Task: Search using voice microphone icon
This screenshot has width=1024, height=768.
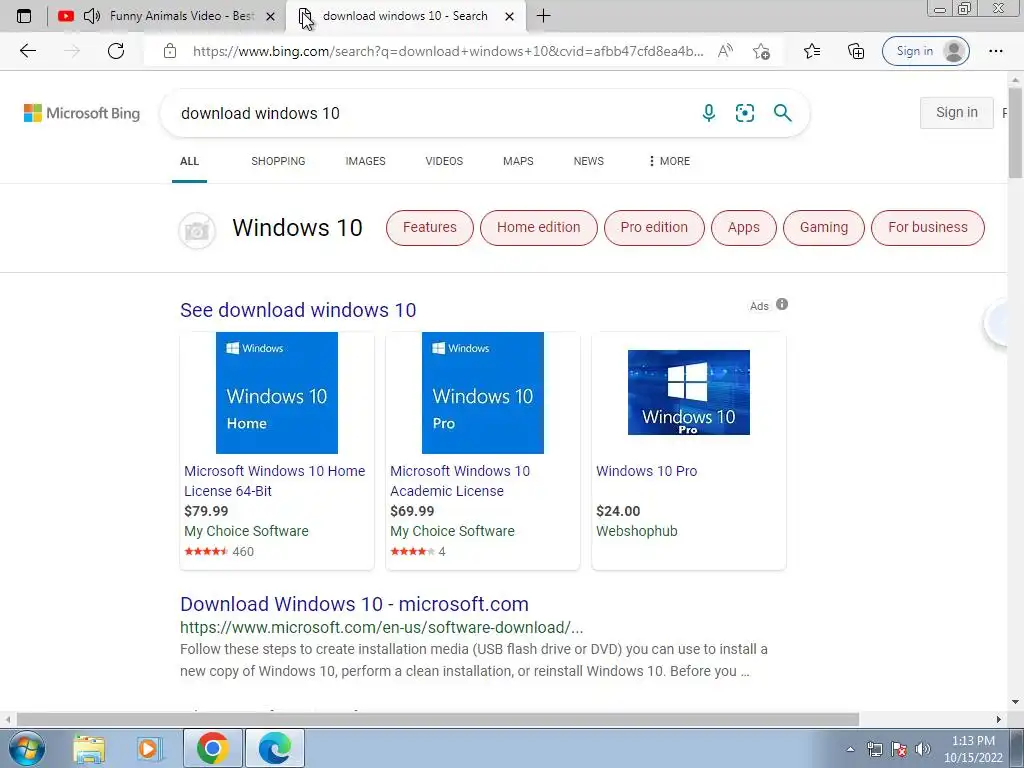Action: point(709,113)
